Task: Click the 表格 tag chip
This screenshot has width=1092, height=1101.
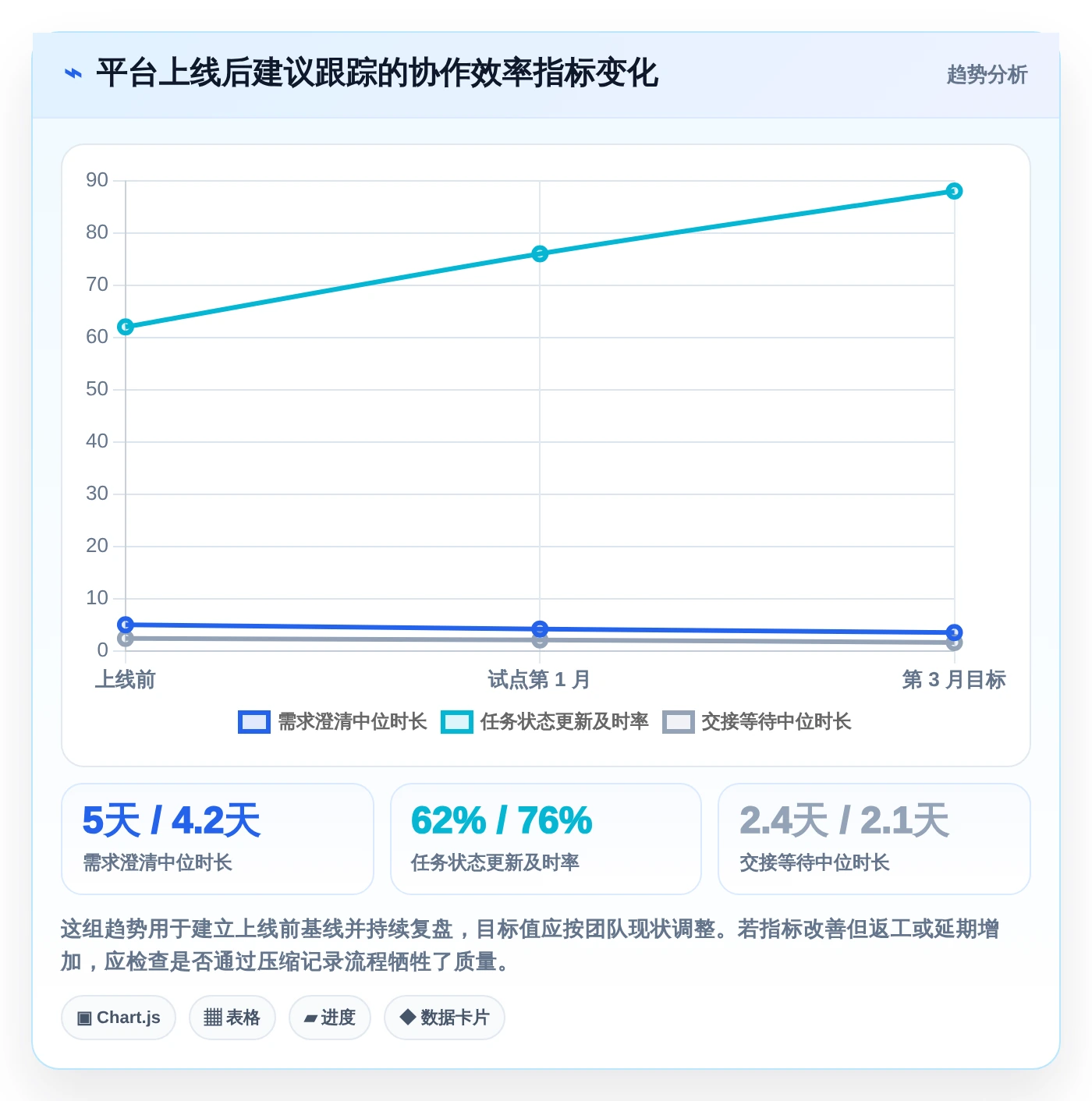Action: click(232, 1018)
